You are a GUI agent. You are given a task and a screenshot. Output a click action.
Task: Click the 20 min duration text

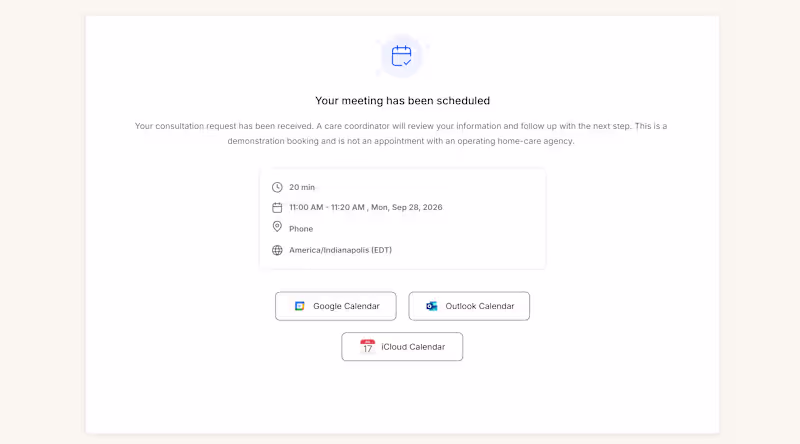pyautogui.click(x=302, y=187)
